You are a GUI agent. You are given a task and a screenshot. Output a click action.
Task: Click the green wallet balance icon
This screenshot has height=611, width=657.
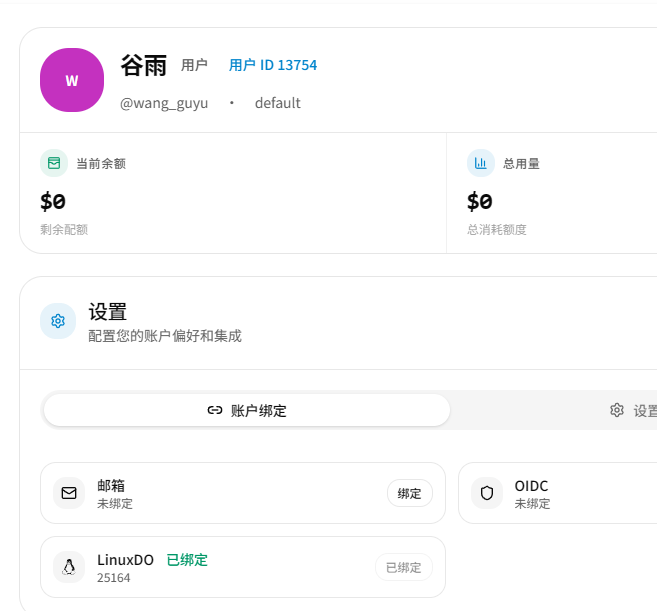tap(54, 163)
